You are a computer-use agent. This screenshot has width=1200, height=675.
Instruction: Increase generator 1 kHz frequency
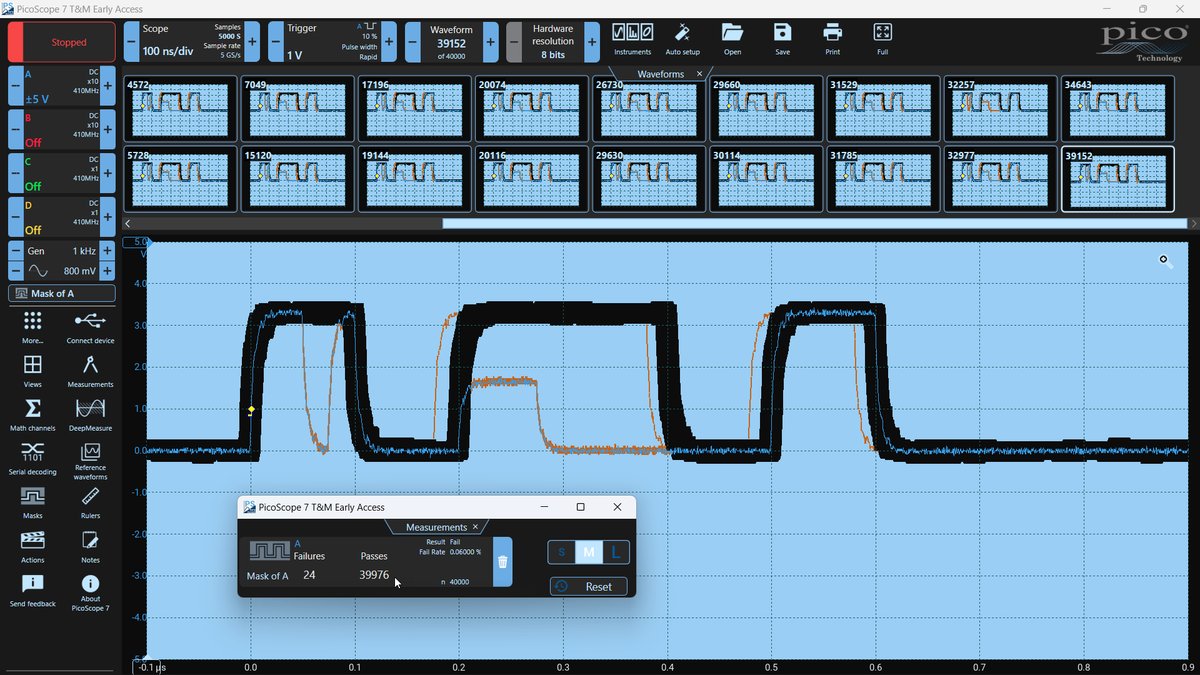tap(108, 251)
